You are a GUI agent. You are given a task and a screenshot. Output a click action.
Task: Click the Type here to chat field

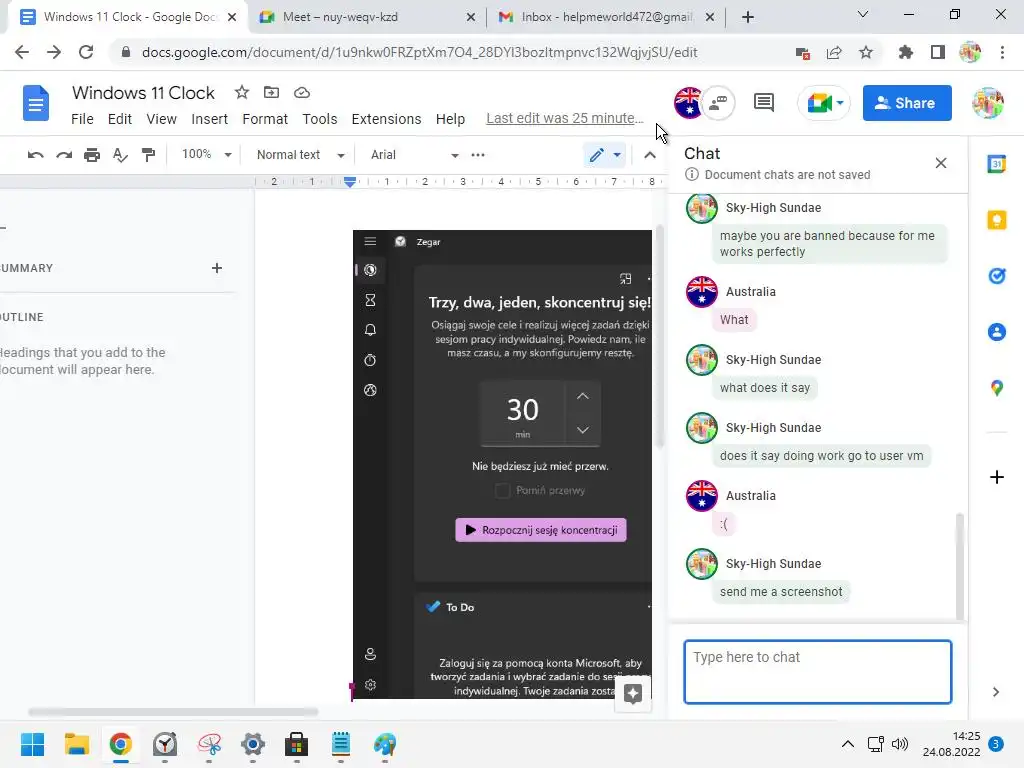[818, 671]
